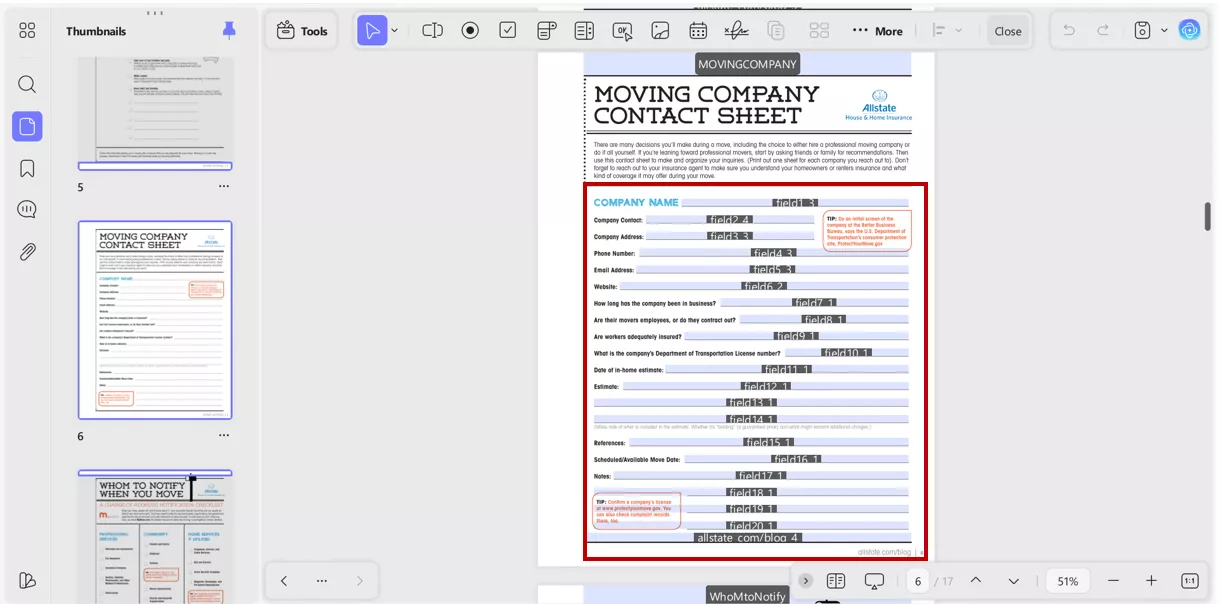Open the Tools menu
The image size is (1221, 604).
302,31
